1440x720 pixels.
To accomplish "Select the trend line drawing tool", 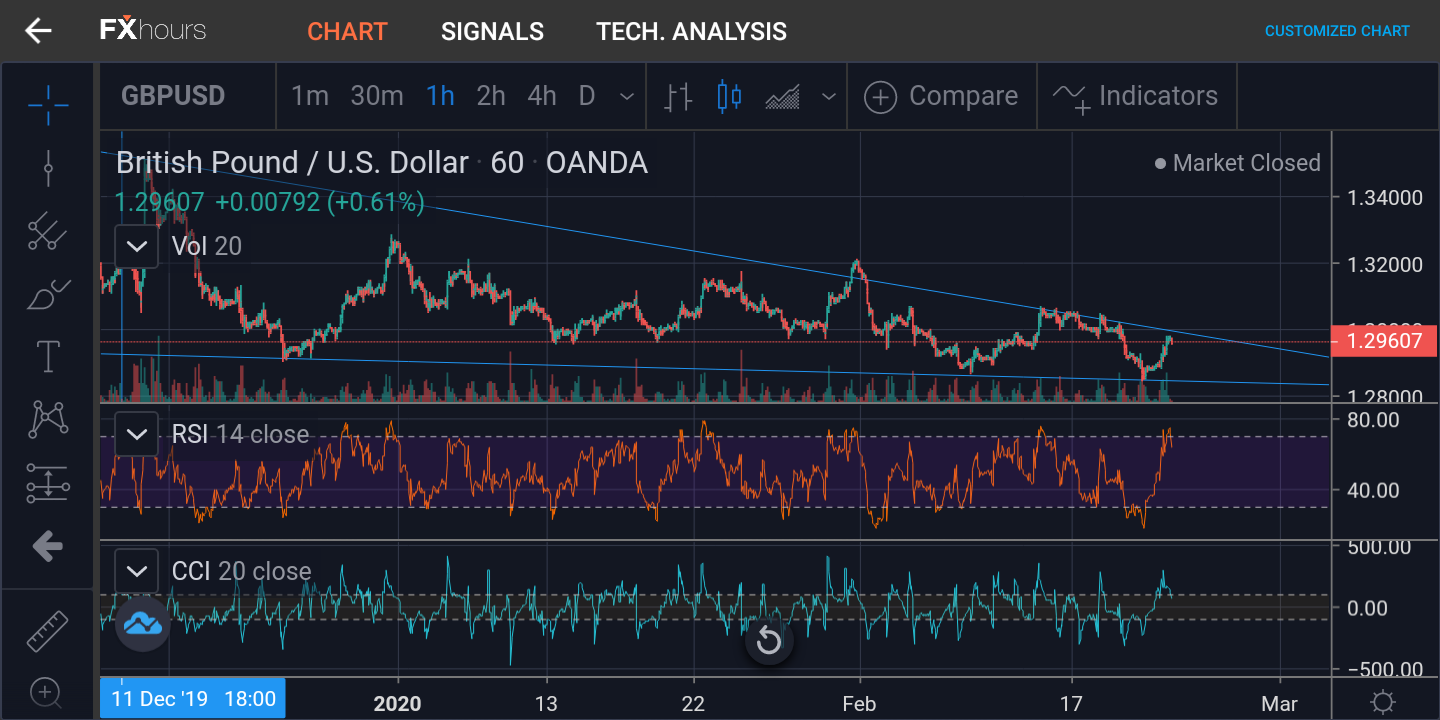I will 48,169.
